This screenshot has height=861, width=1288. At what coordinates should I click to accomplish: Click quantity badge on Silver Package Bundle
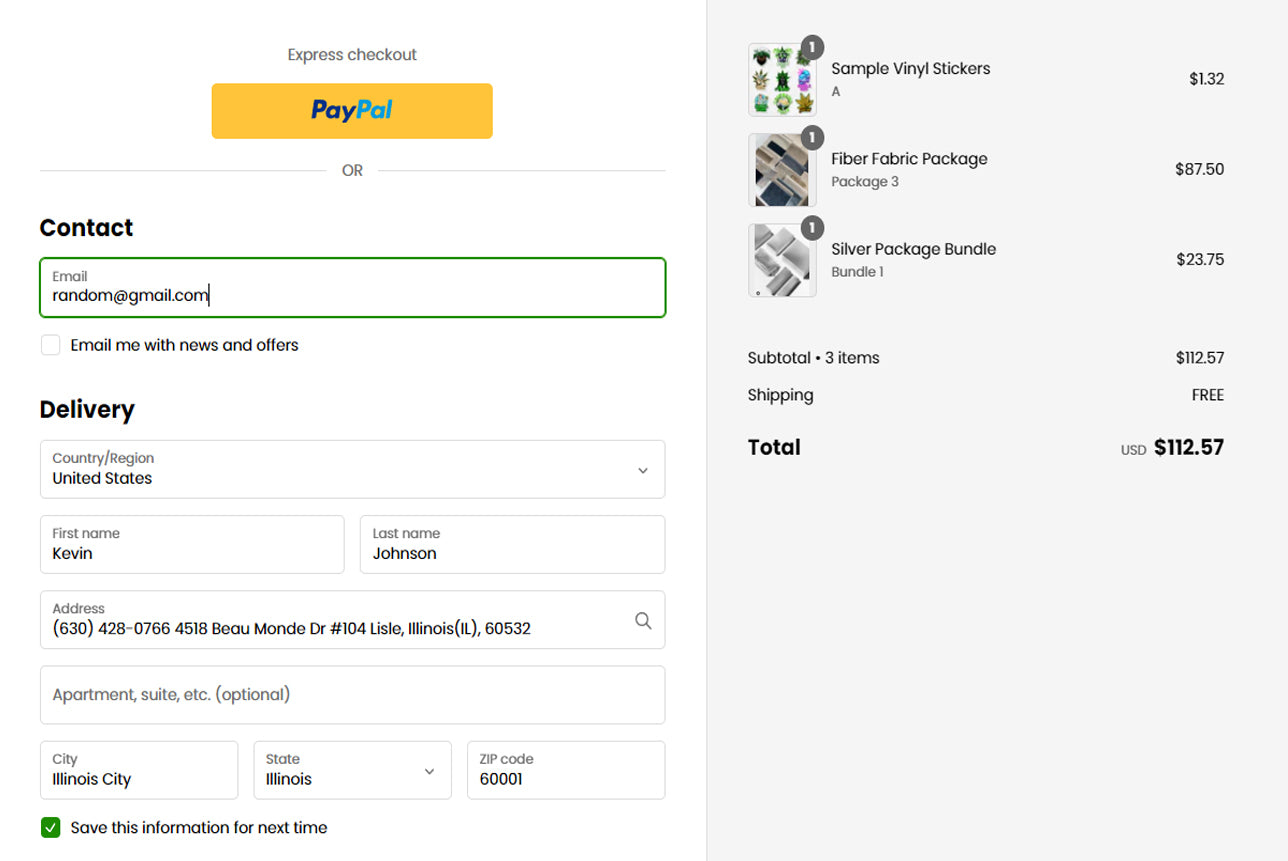(x=813, y=227)
